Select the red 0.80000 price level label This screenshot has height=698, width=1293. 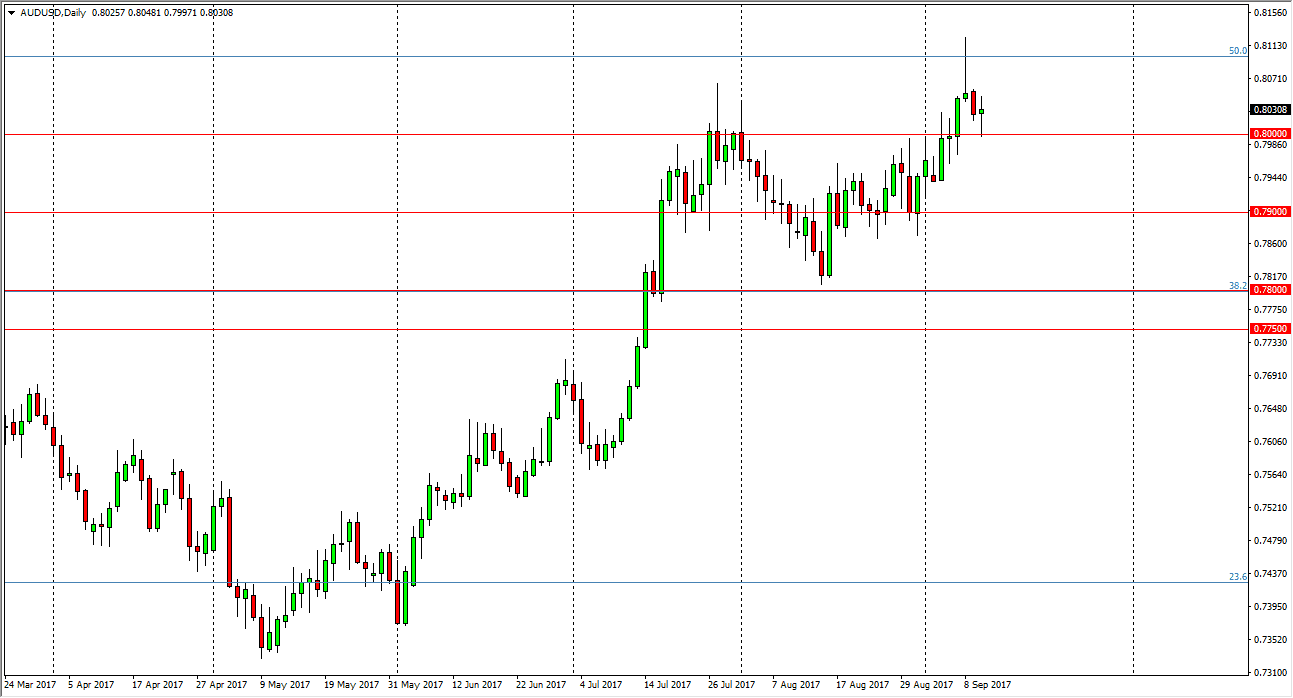1270,133
